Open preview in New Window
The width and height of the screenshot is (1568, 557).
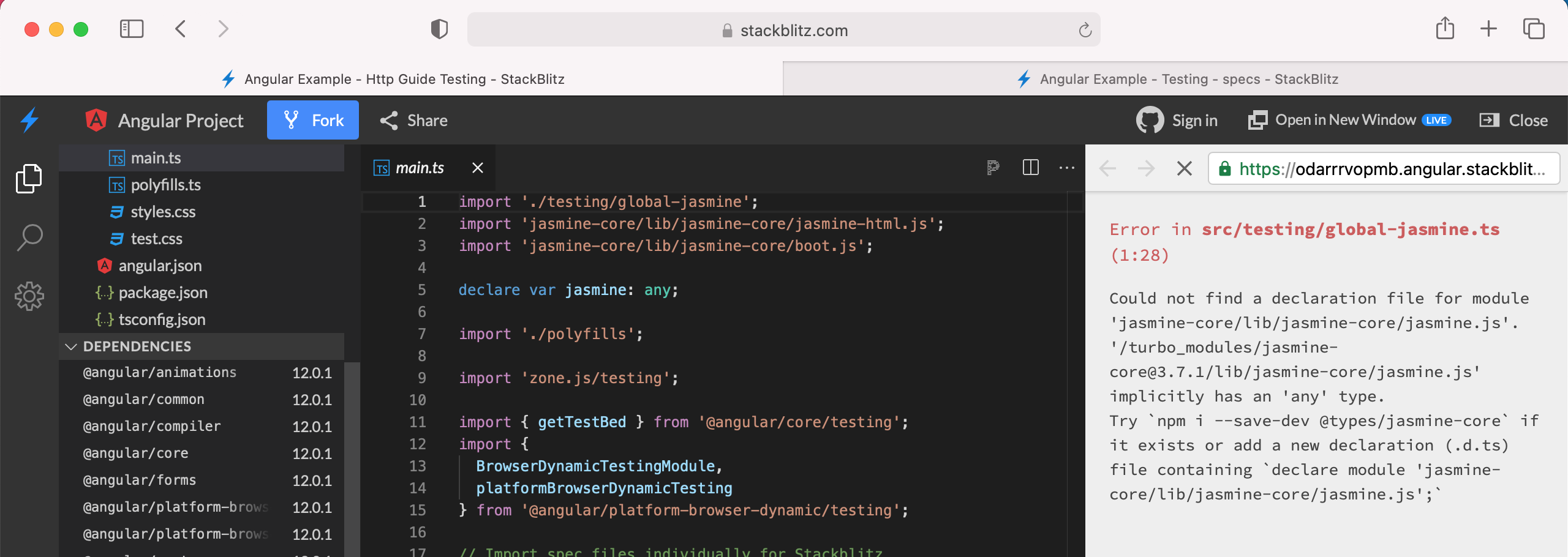pos(1349,120)
